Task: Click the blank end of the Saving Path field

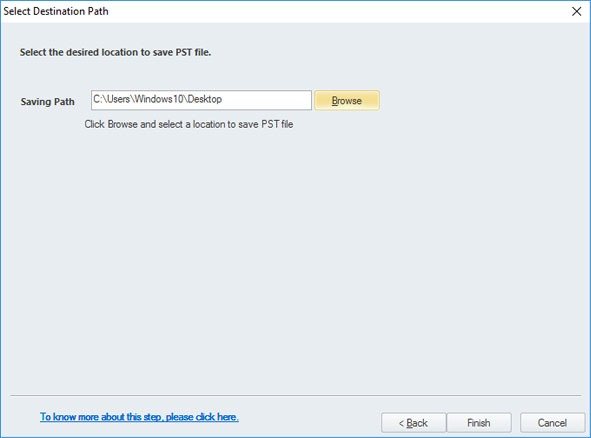Action: tap(266, 100)
